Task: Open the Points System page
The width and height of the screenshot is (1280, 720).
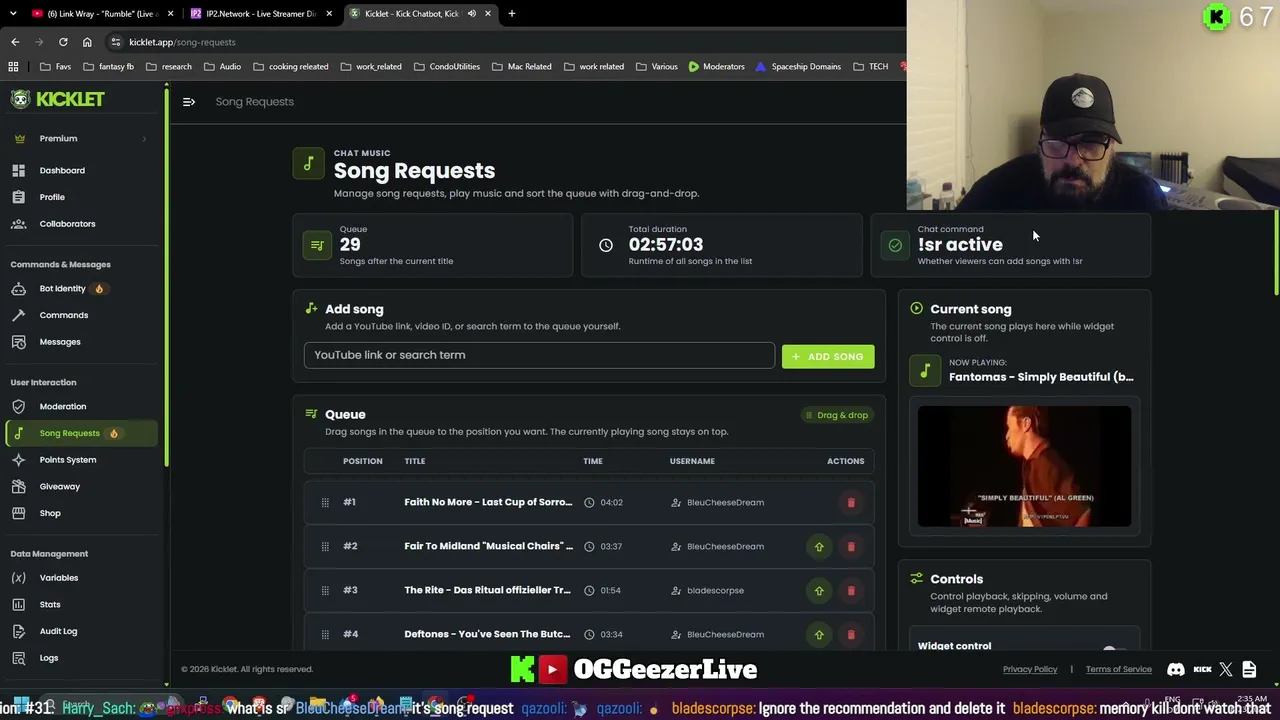Action: (x=67, y=460)
